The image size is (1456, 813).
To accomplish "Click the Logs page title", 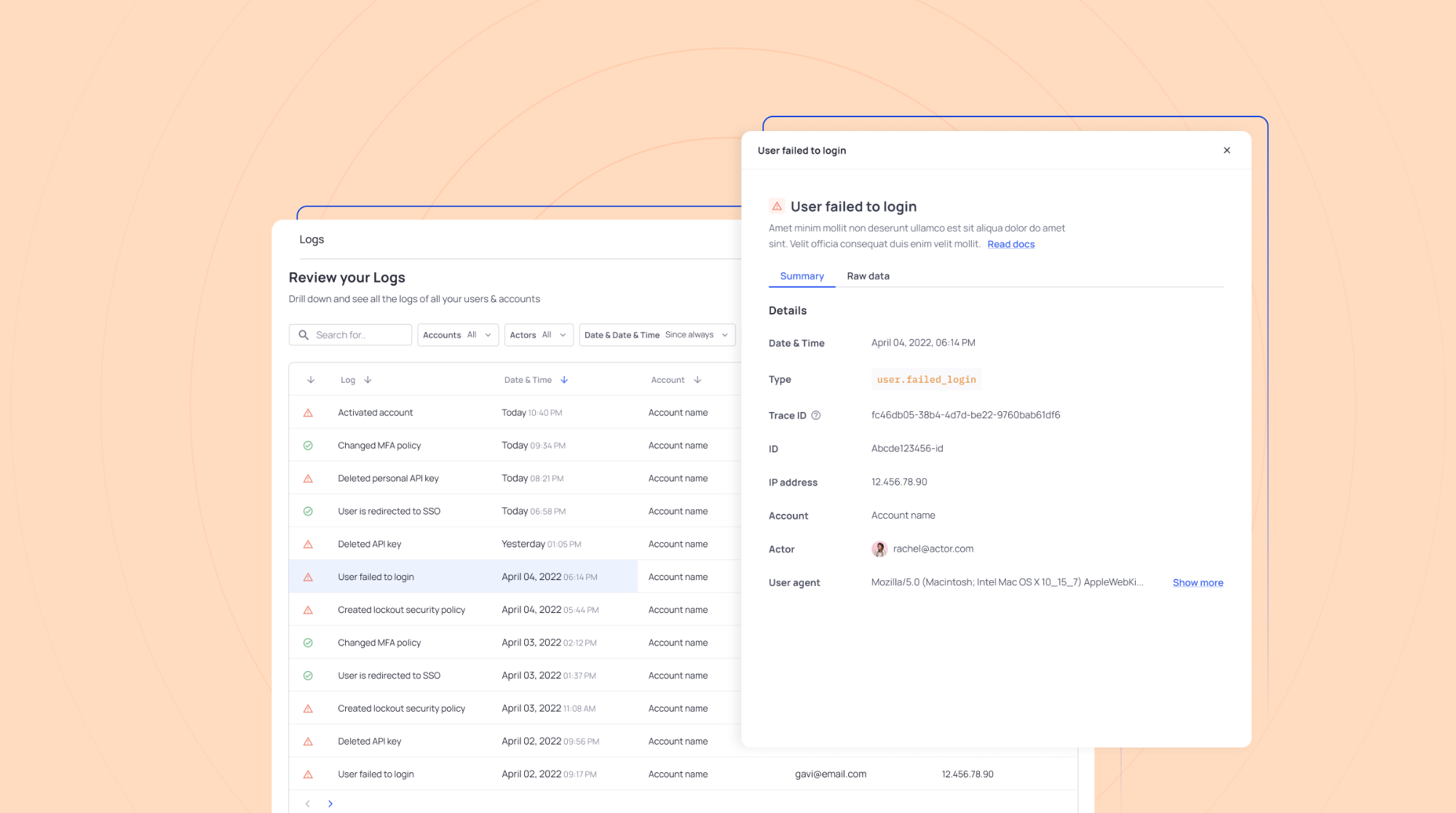I will 312,239.
